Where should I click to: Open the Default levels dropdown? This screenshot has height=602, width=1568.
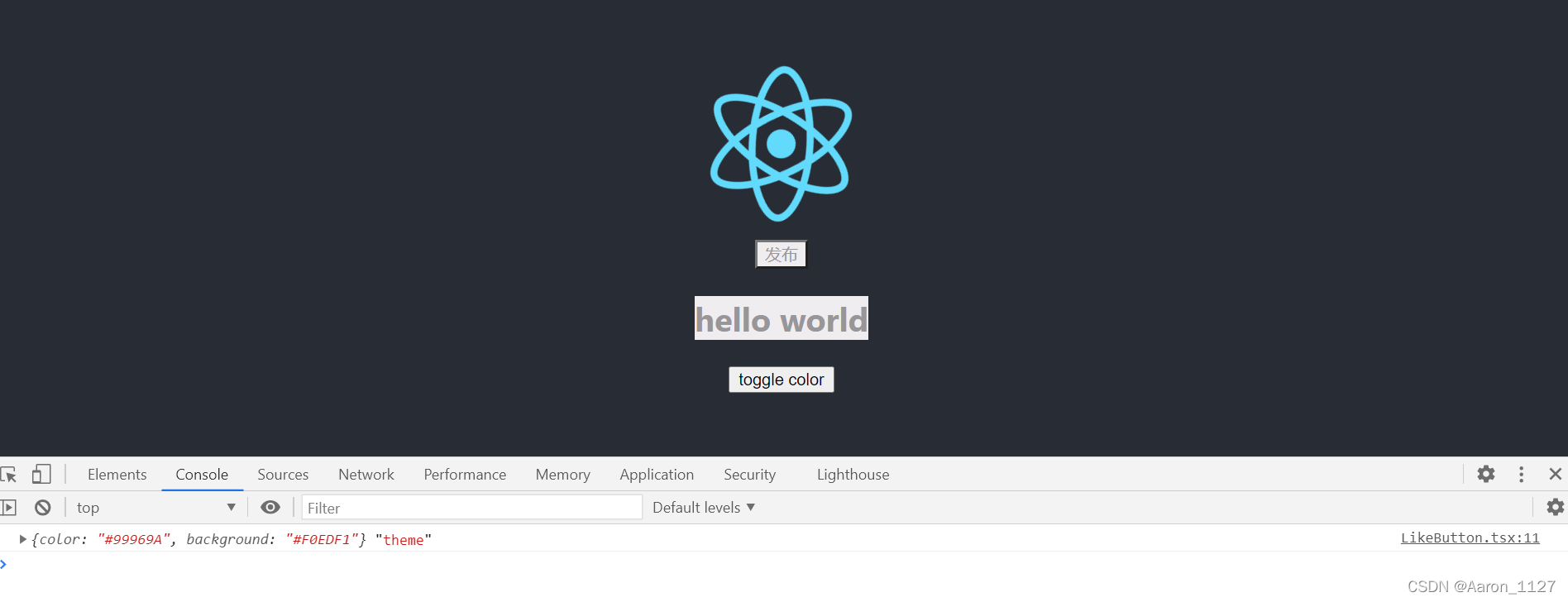(704, 507)
